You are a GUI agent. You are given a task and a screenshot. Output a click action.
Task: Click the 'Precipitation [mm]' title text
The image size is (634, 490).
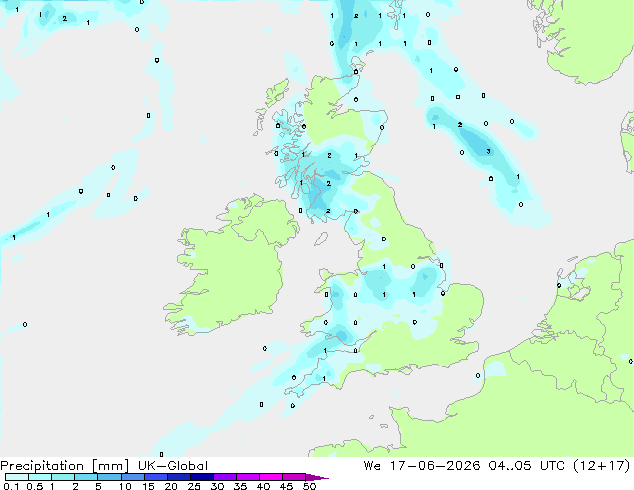tap(65, 466)
